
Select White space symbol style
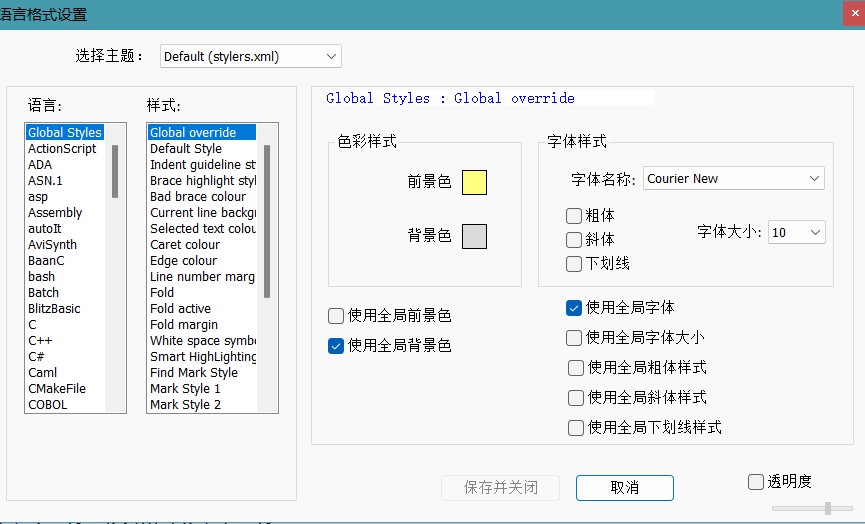[x=203, y=341]
